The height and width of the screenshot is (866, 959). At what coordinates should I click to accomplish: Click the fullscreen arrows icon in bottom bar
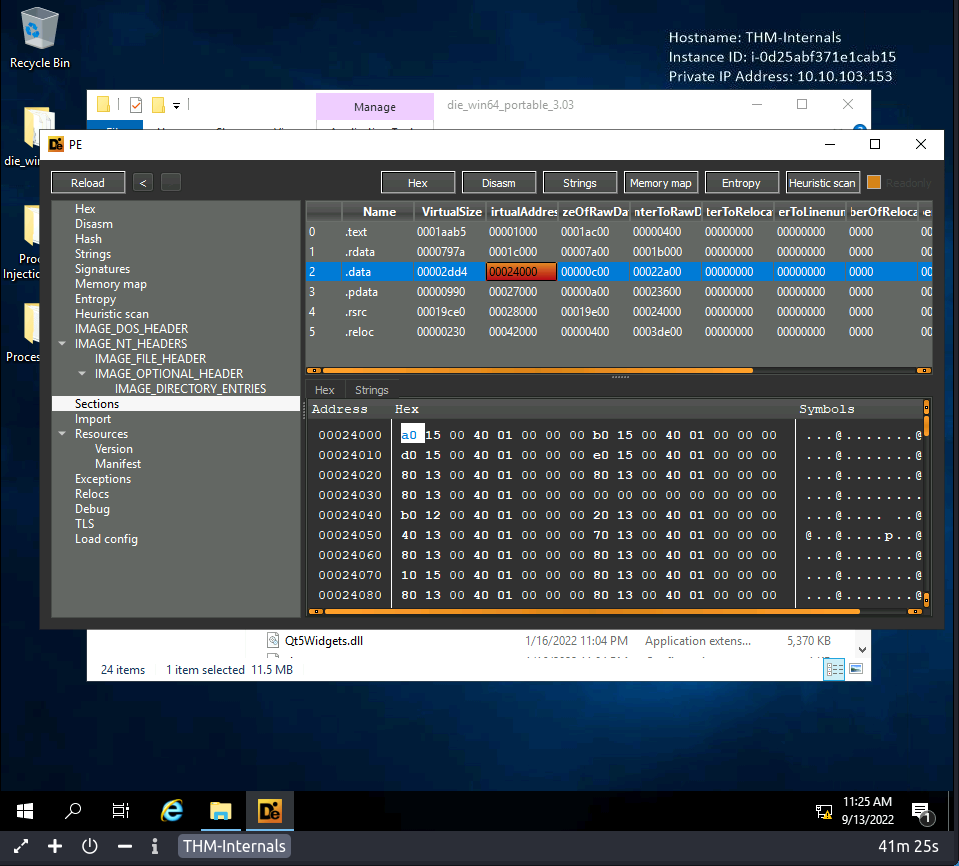(21, 846)
